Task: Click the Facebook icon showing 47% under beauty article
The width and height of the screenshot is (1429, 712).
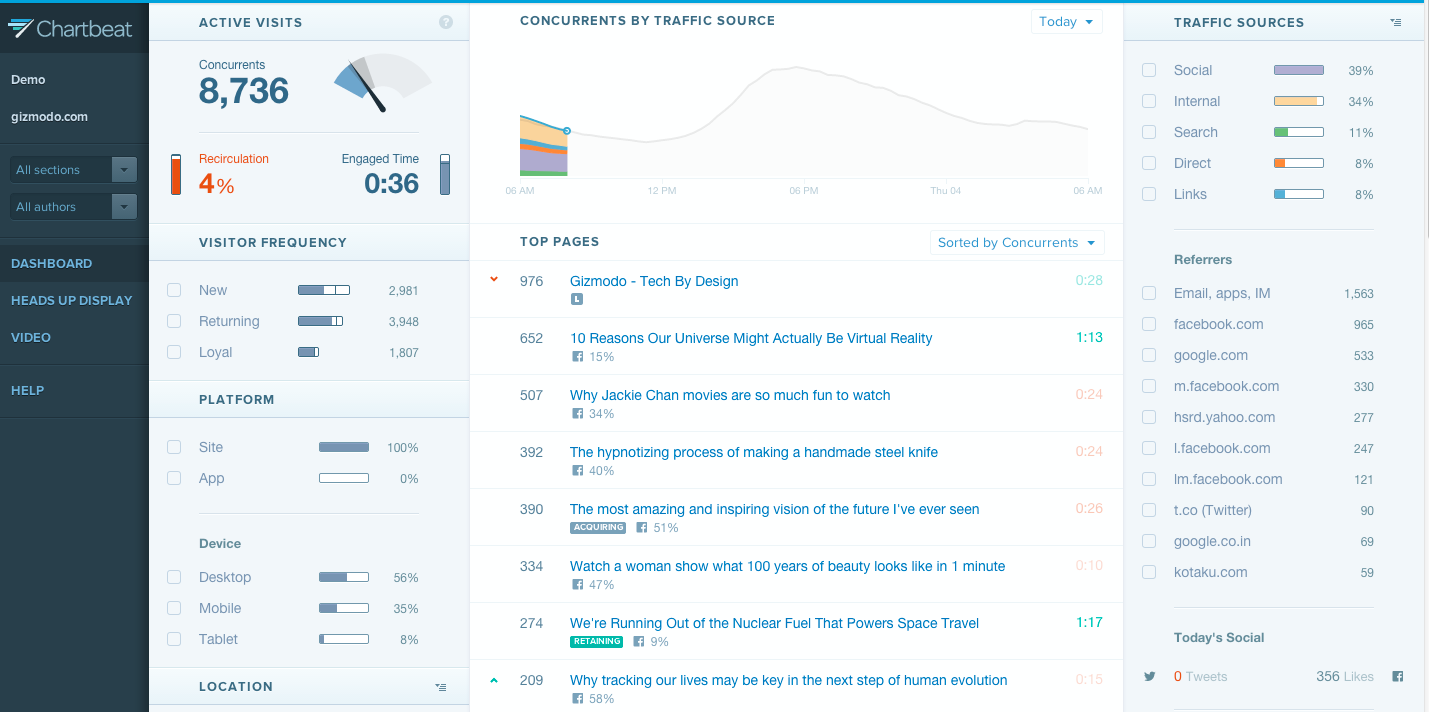Action: (x=577, y=585)
